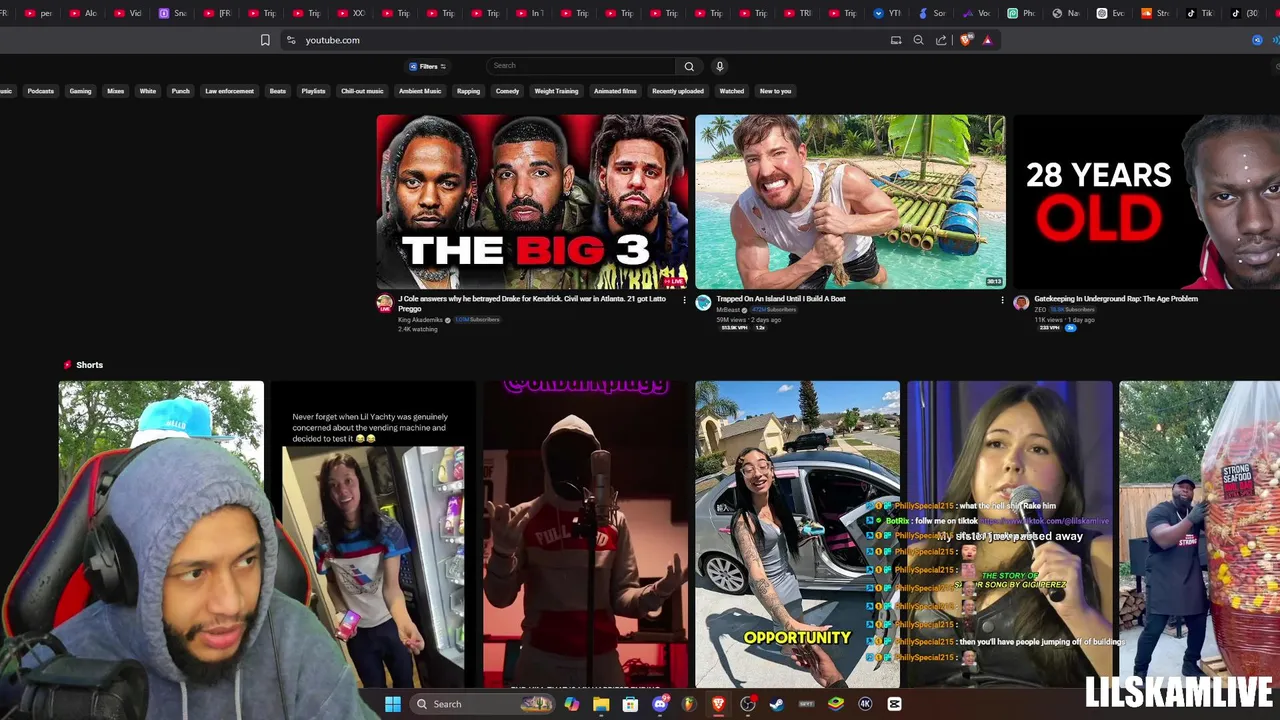Open more options for J Cole video
This screenshot has height=720, width=1280.
[x=683, y=300]
